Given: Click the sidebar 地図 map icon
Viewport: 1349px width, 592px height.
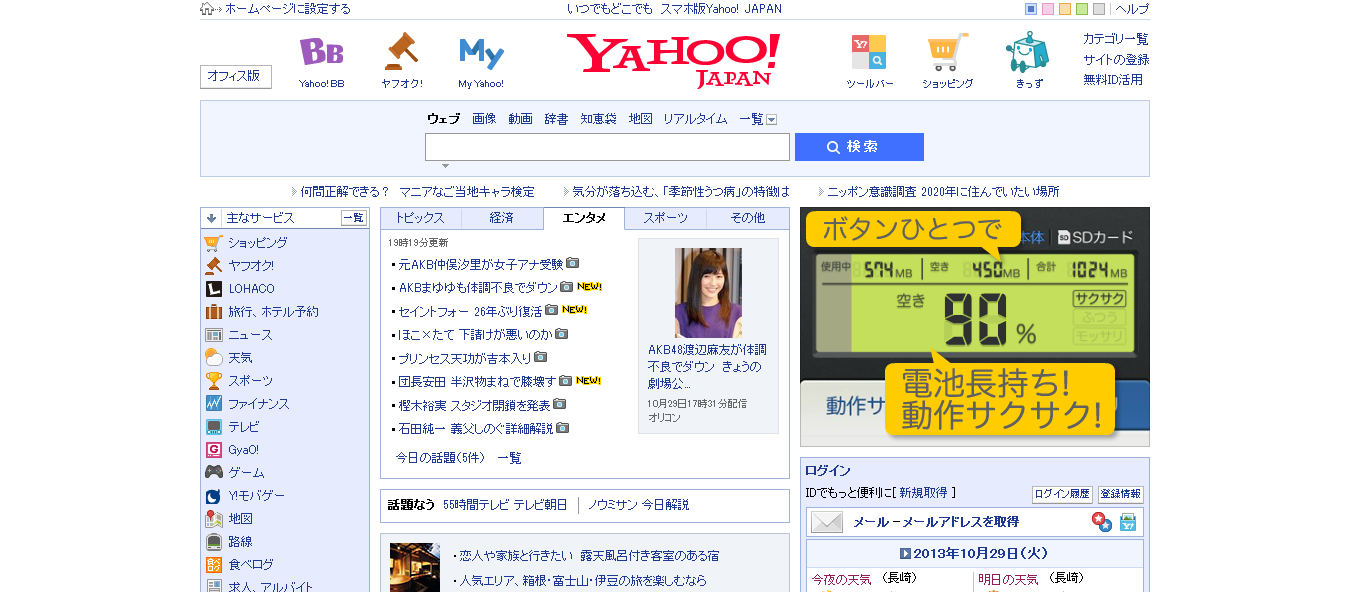Looking at the screenshot, I should click(213, 519).
